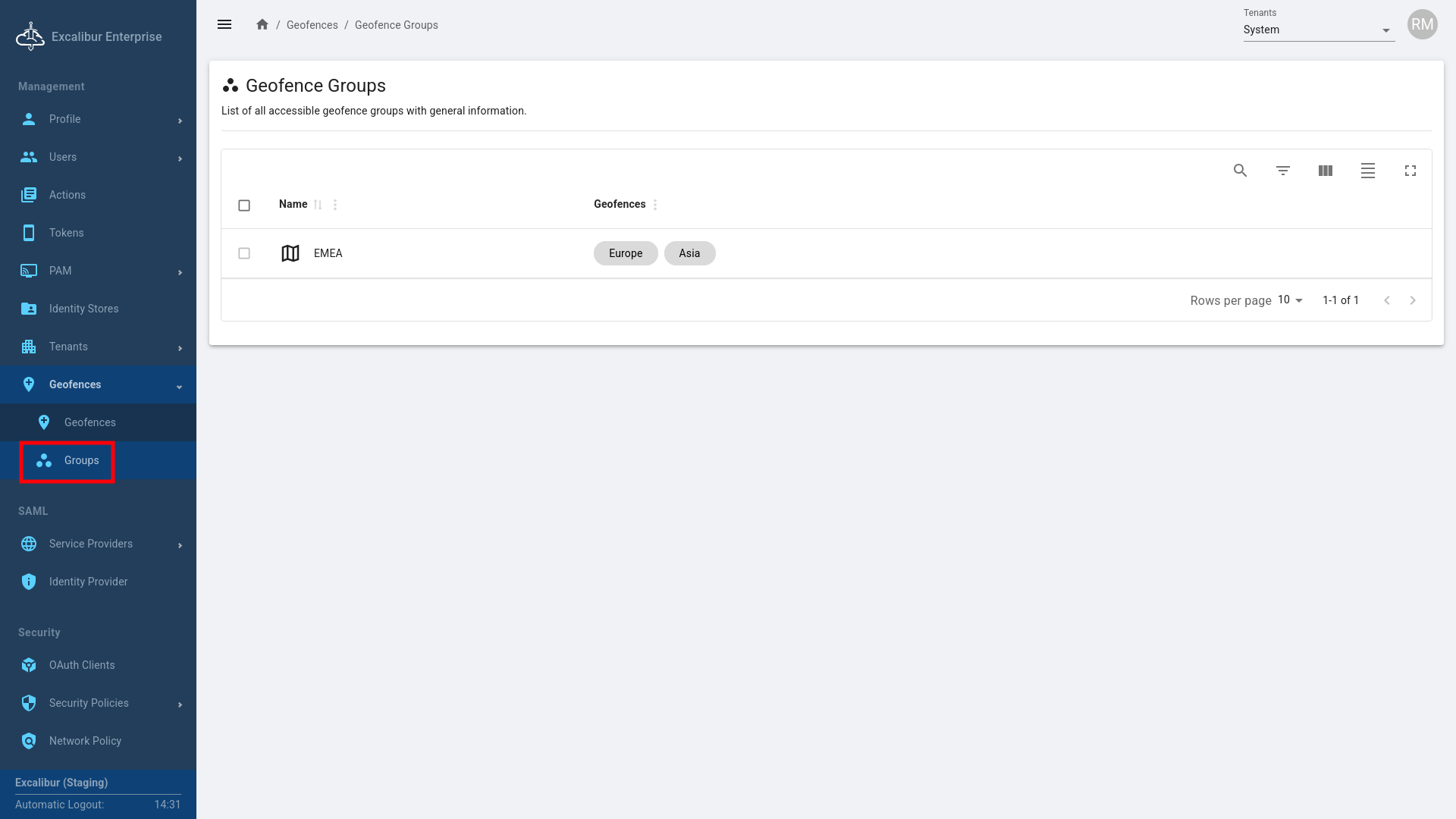
Task: Open the filter list icon
Action: click(x=1282, y=171)
